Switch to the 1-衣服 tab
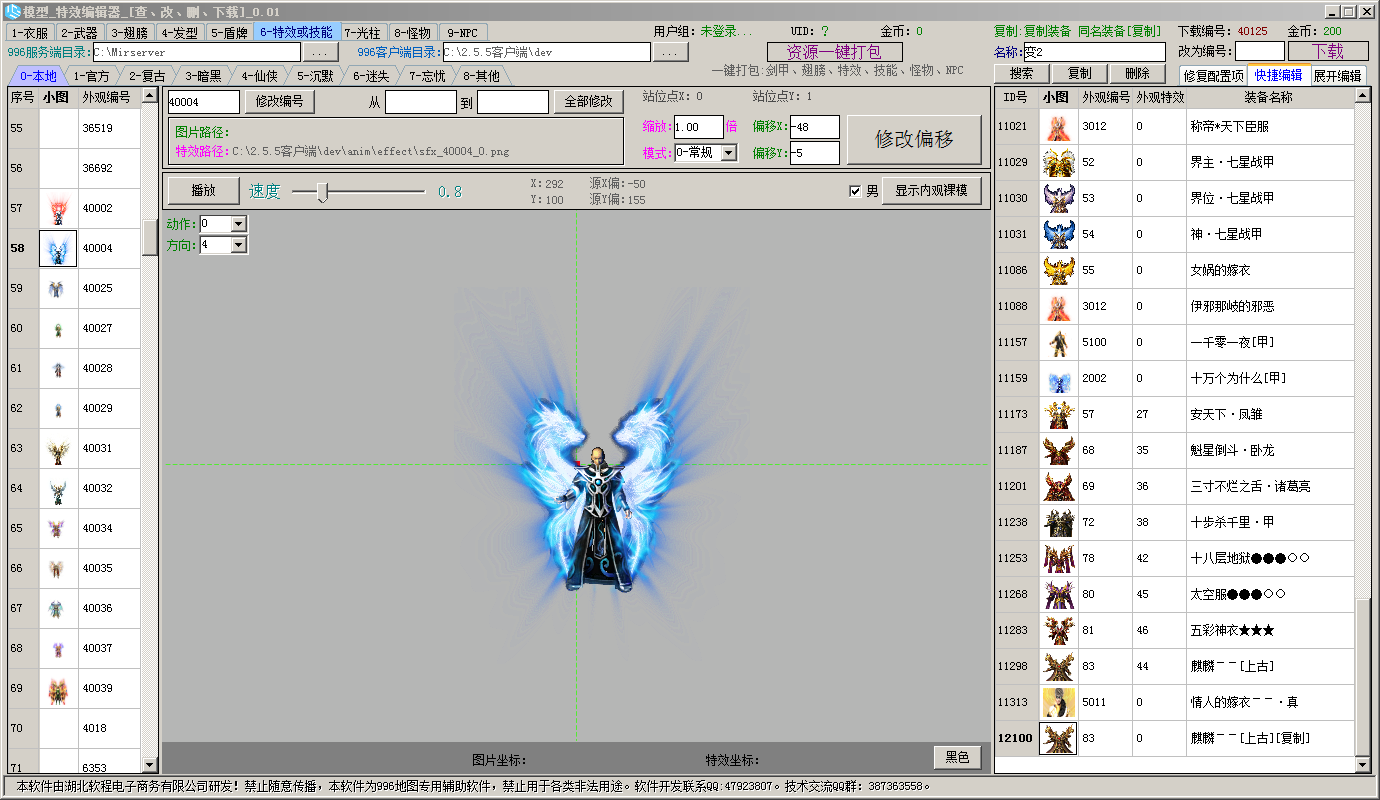Viewport: 1380px width, 800px height. point(29,32)
